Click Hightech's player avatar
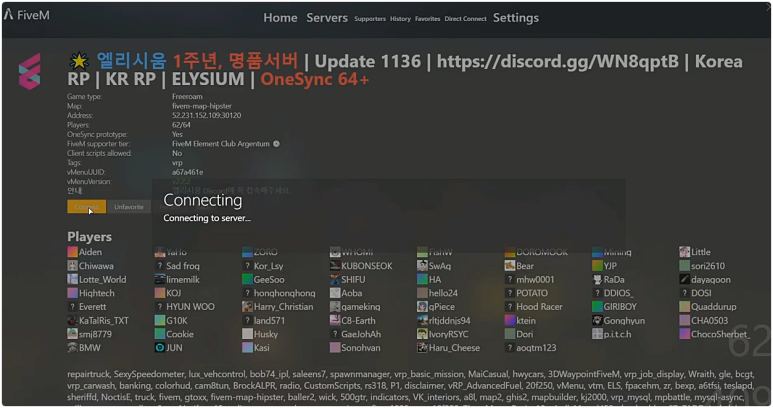Screen dimensions: 773x408 coord(72,293)
